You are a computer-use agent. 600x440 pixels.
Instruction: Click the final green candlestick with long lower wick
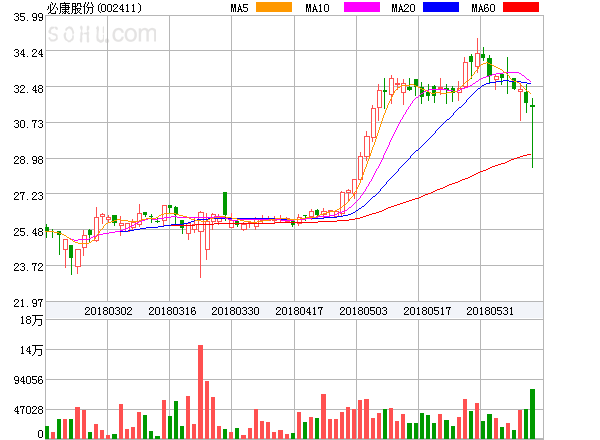click(x=532, y=133)
